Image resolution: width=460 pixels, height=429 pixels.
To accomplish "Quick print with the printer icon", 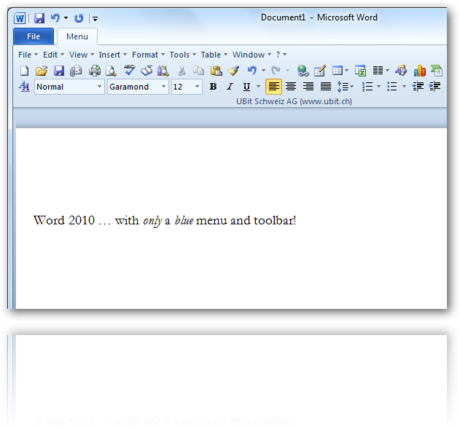I will 95,71.
